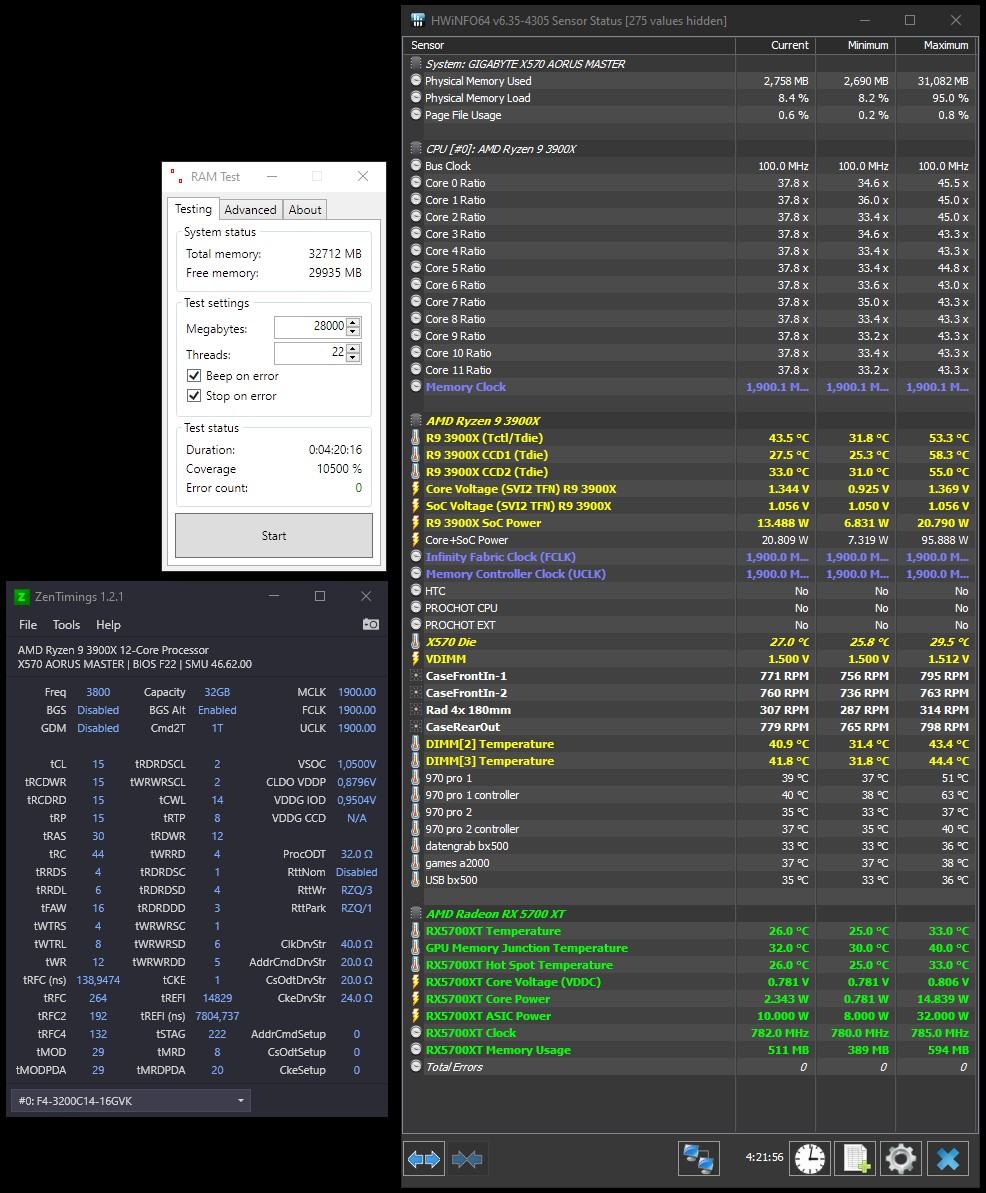Click thermometer icon beside R9 3900X (Tctl/Tdie)
The width and height of the screenshot is (986, 1193).
click(415, 437)
